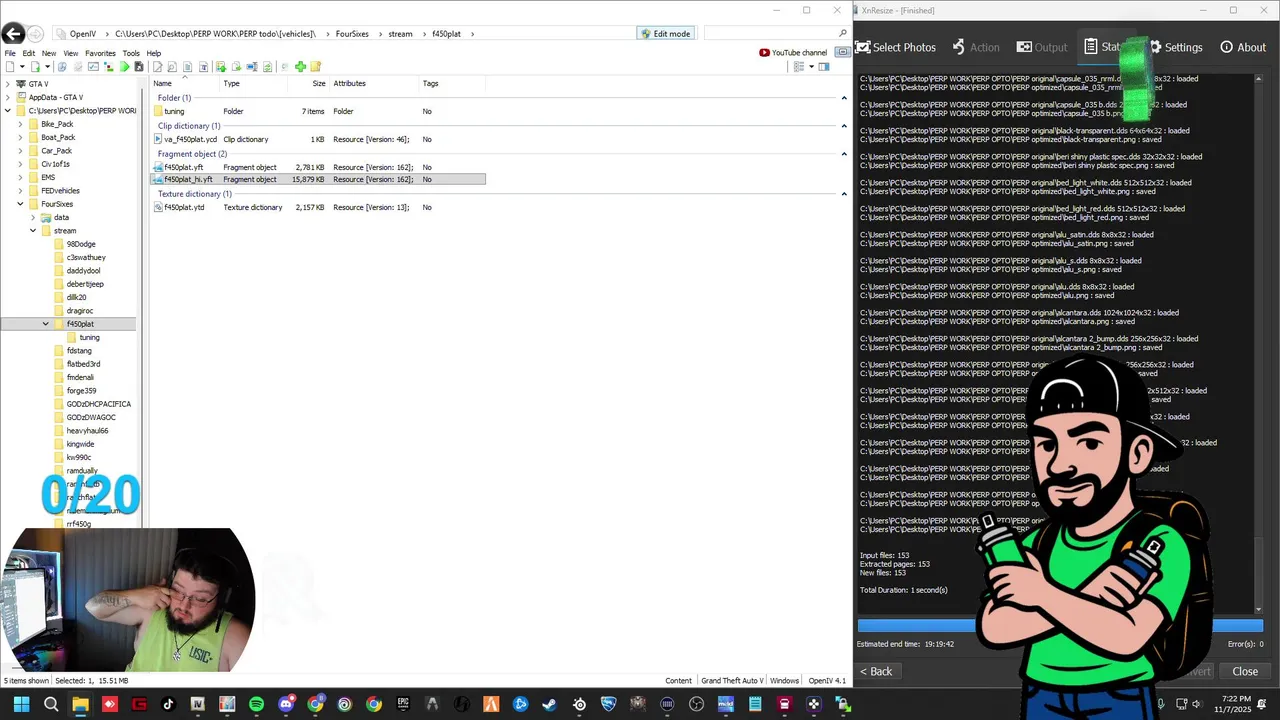The width and height of the screenshot is (1280, 720).
Task: Click the About info icon in XnResize
Action: coord(1226,47)
